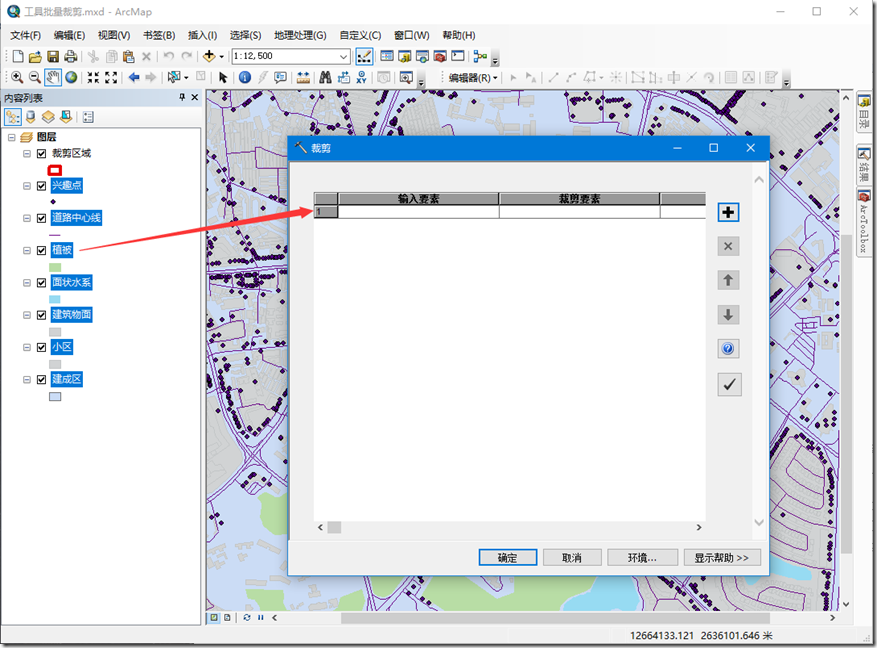Open the 目录 side tab
This screenshot has height=648, width=877.
[864, 112]
